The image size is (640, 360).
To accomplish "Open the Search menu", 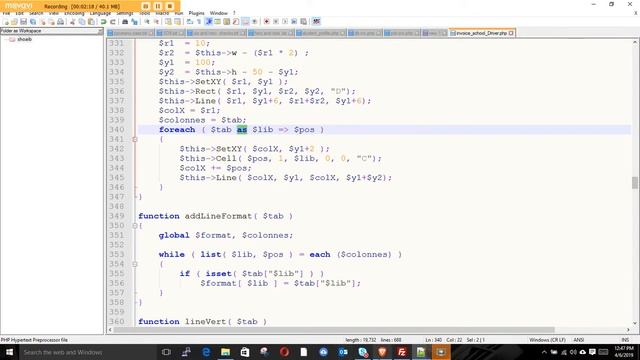I will coord(36,13).
